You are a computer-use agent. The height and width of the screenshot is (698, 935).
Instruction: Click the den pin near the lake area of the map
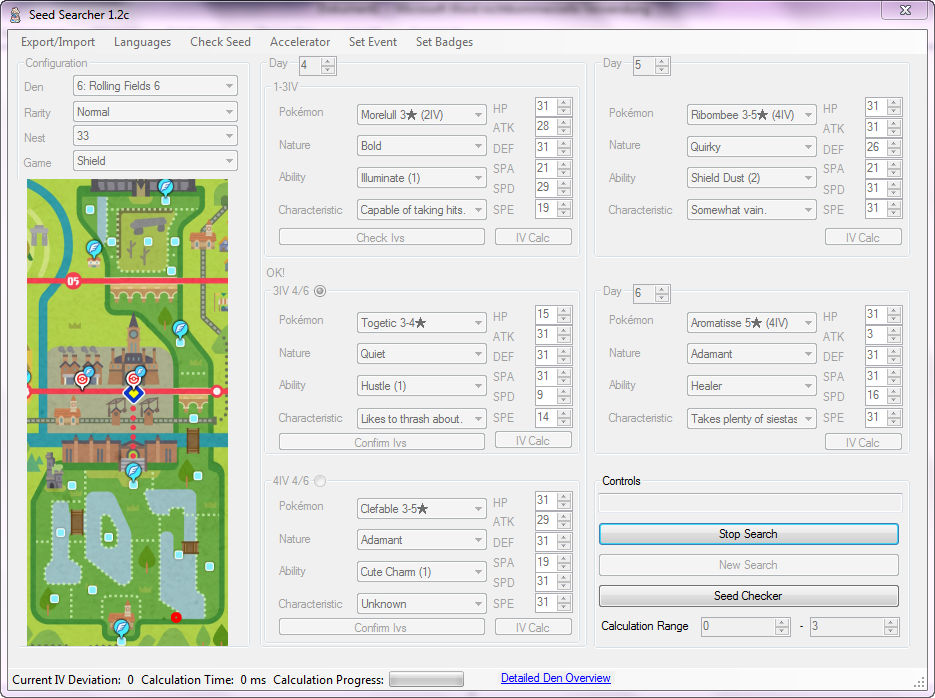pyautogui.click(x=133, y=471)
